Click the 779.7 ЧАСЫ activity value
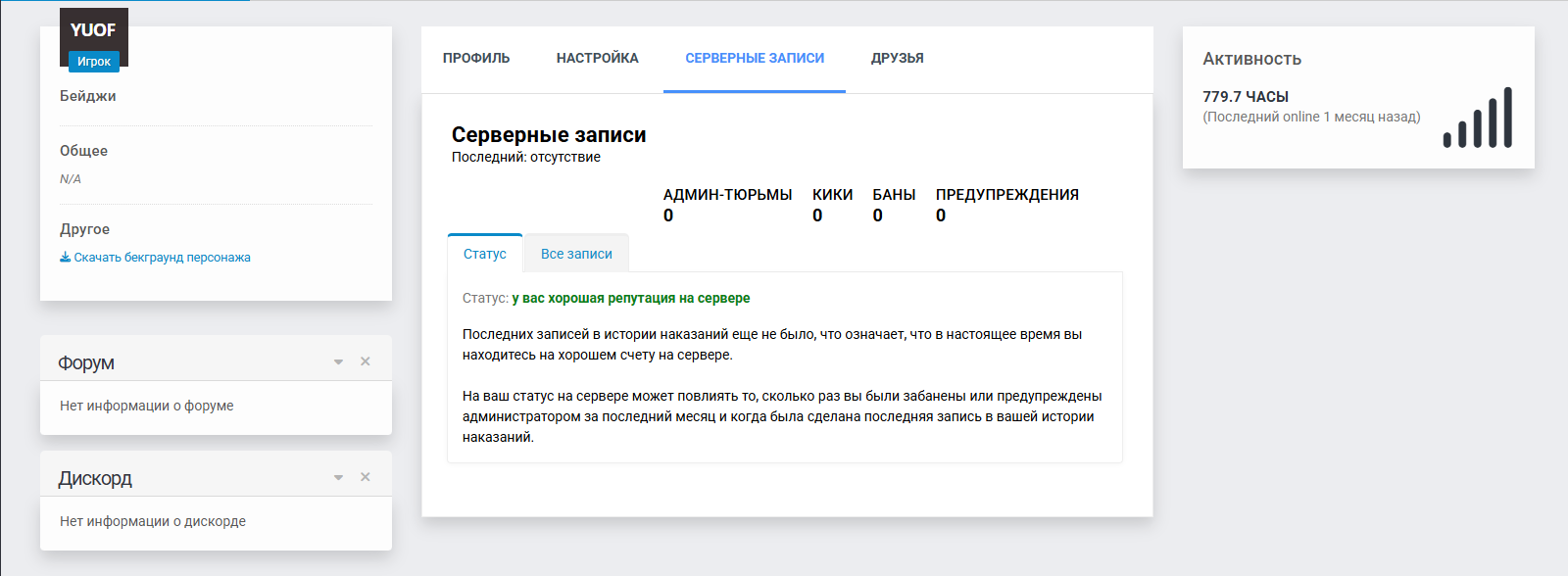The image size is (1568, 576). pyautogui.click(x=1246, y=97)
